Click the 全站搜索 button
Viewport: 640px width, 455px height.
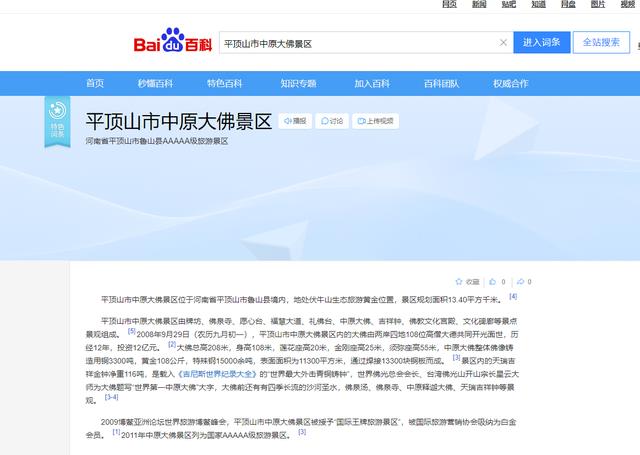point(602,43)
